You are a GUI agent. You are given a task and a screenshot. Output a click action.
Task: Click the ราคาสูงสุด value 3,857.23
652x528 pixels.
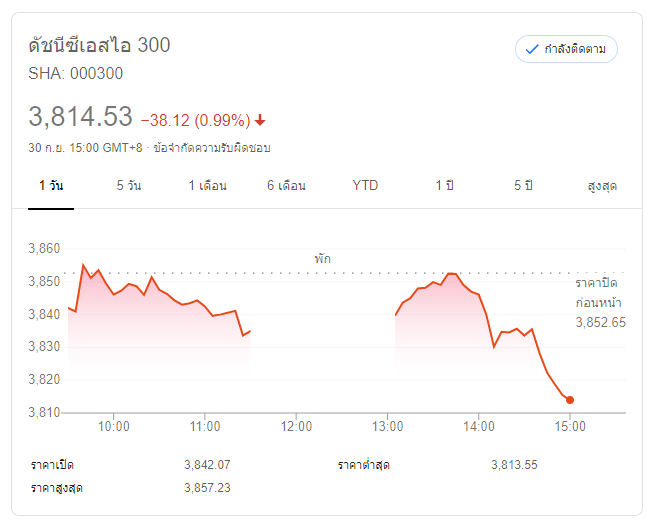click(x=208, y=487)
